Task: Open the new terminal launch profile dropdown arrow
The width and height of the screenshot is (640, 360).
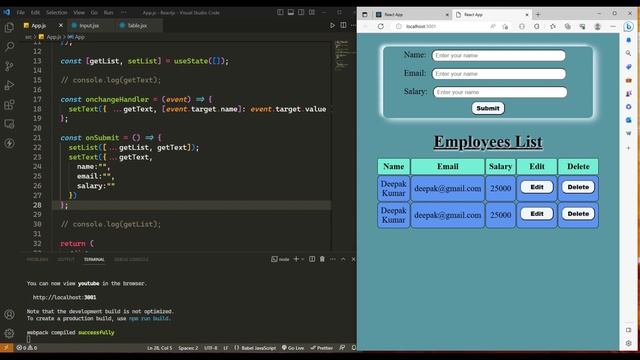Action: click(x=302, y=259)
